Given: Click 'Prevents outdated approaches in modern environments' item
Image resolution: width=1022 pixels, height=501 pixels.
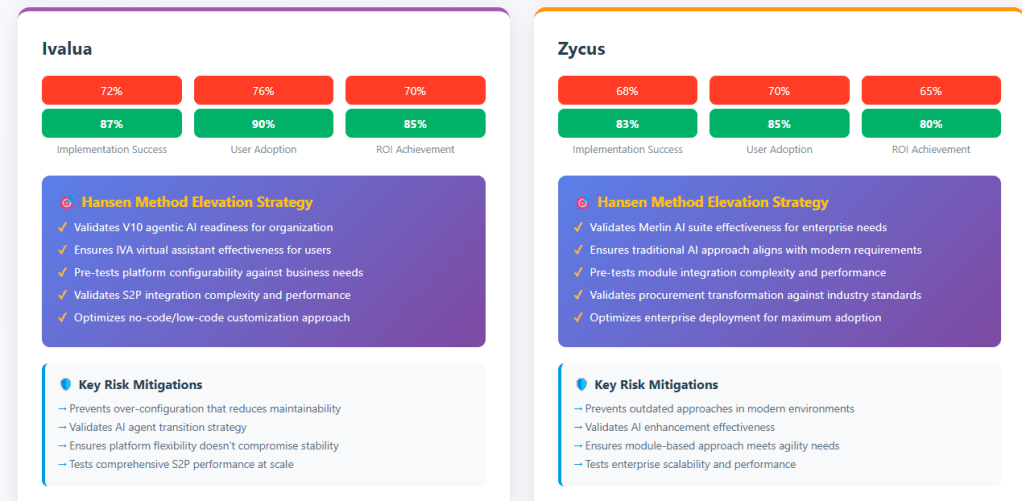Looking at the screenshot, I should point(714,409).
